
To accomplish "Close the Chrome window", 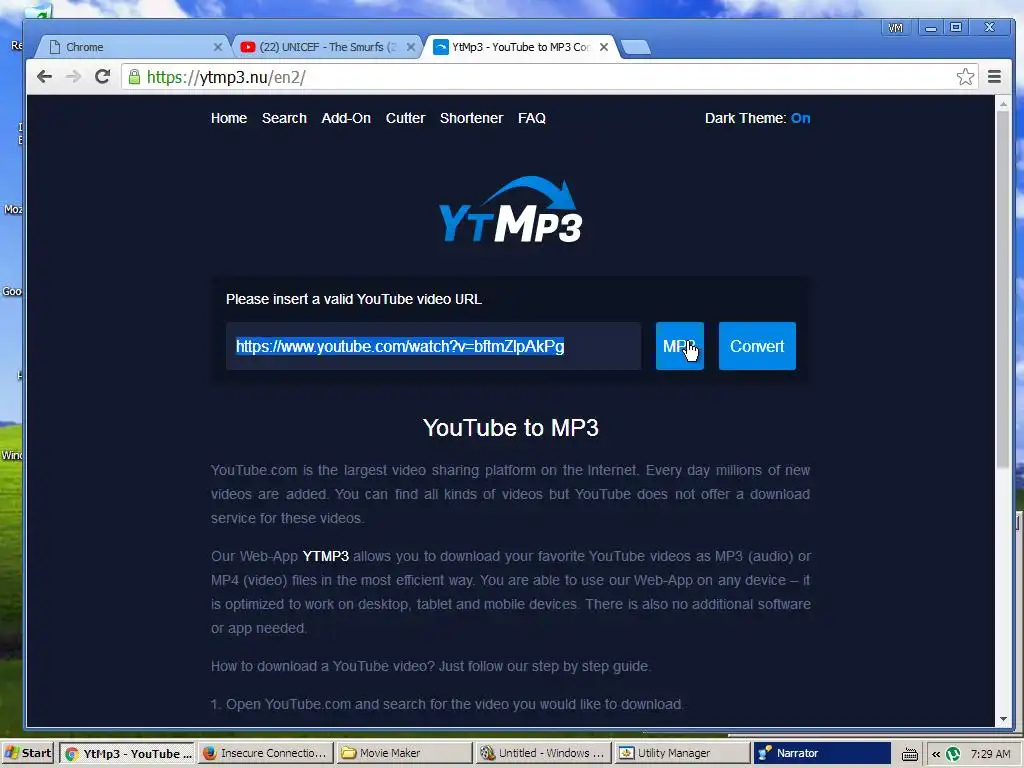I will pos(990,27).
